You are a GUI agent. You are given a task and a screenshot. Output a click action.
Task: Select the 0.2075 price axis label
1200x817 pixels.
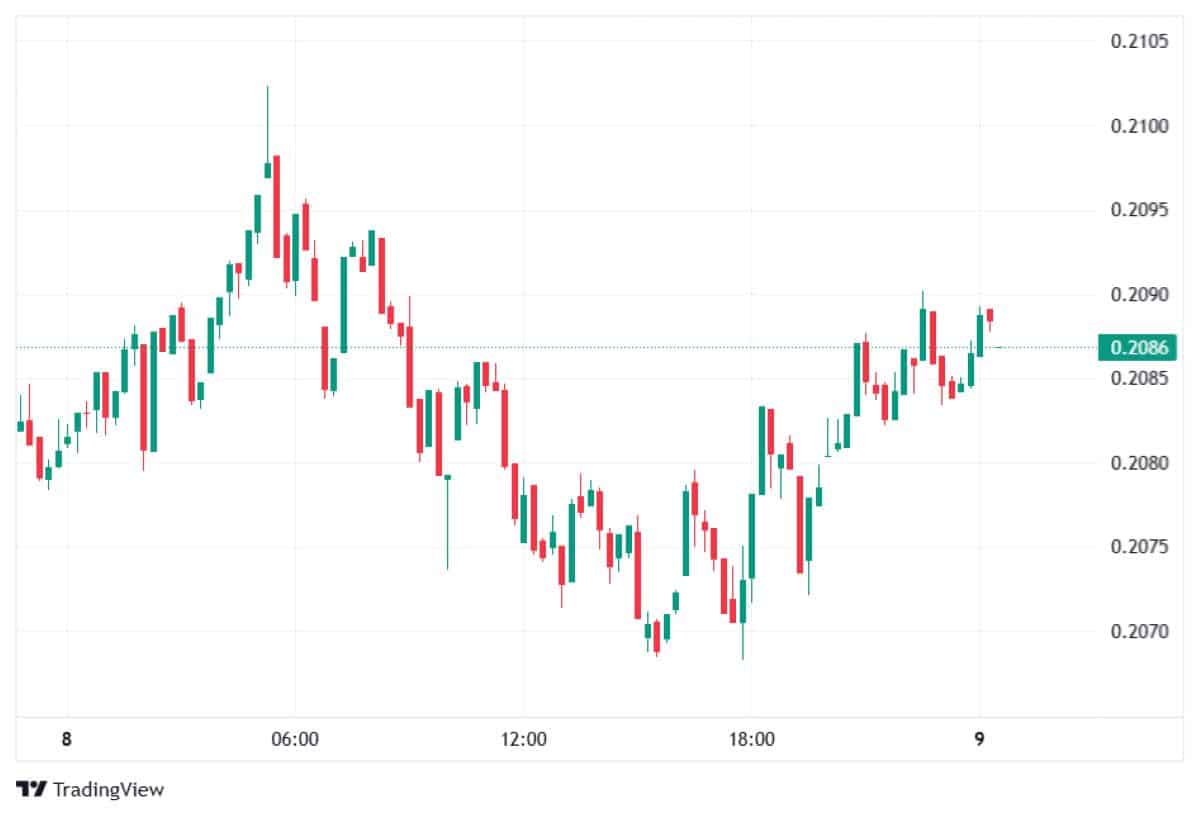[1140, 547]
